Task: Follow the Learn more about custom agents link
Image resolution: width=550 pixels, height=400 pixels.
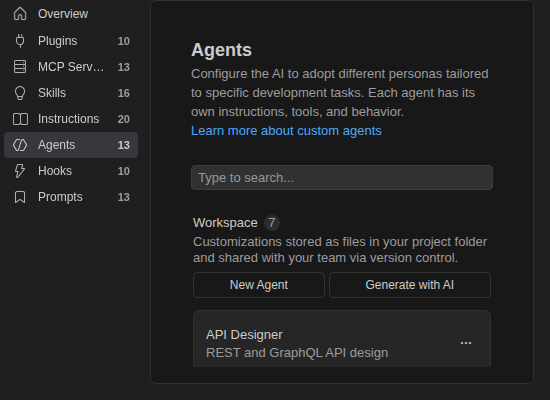Action: 286,131
